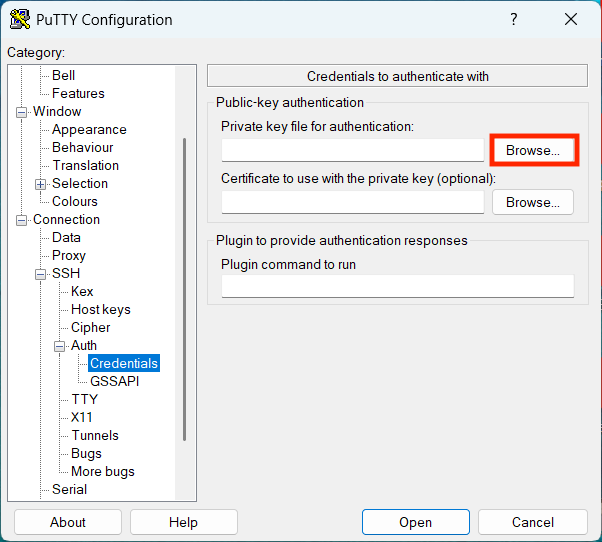The height and width of the screenshot is (542, 602).
Task: Select the Behaviour category
Action: pyautogui.click(x=83, y=147)
